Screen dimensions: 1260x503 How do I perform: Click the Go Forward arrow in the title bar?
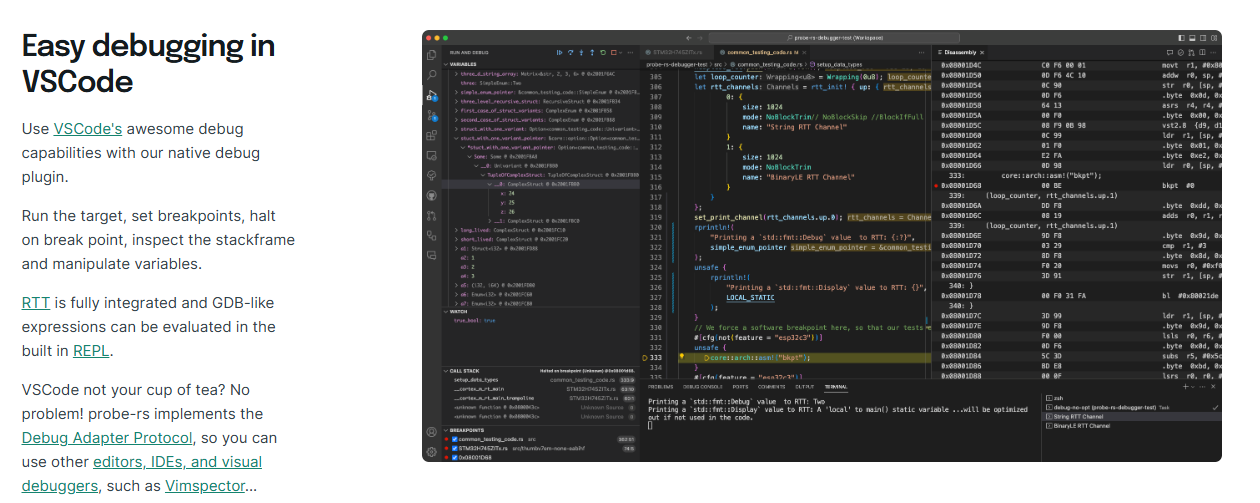[700, 38]
